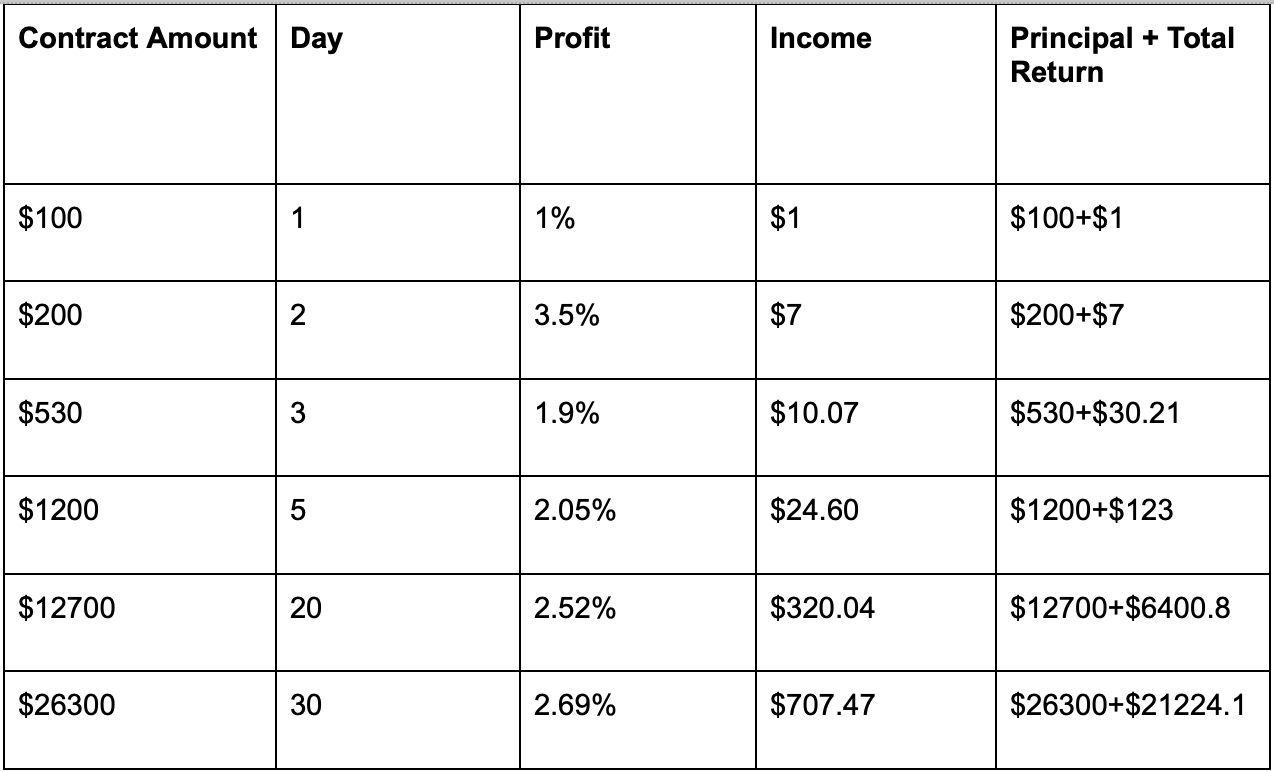
Task: Click the day 20 cell
Action: tap(397, 622)
